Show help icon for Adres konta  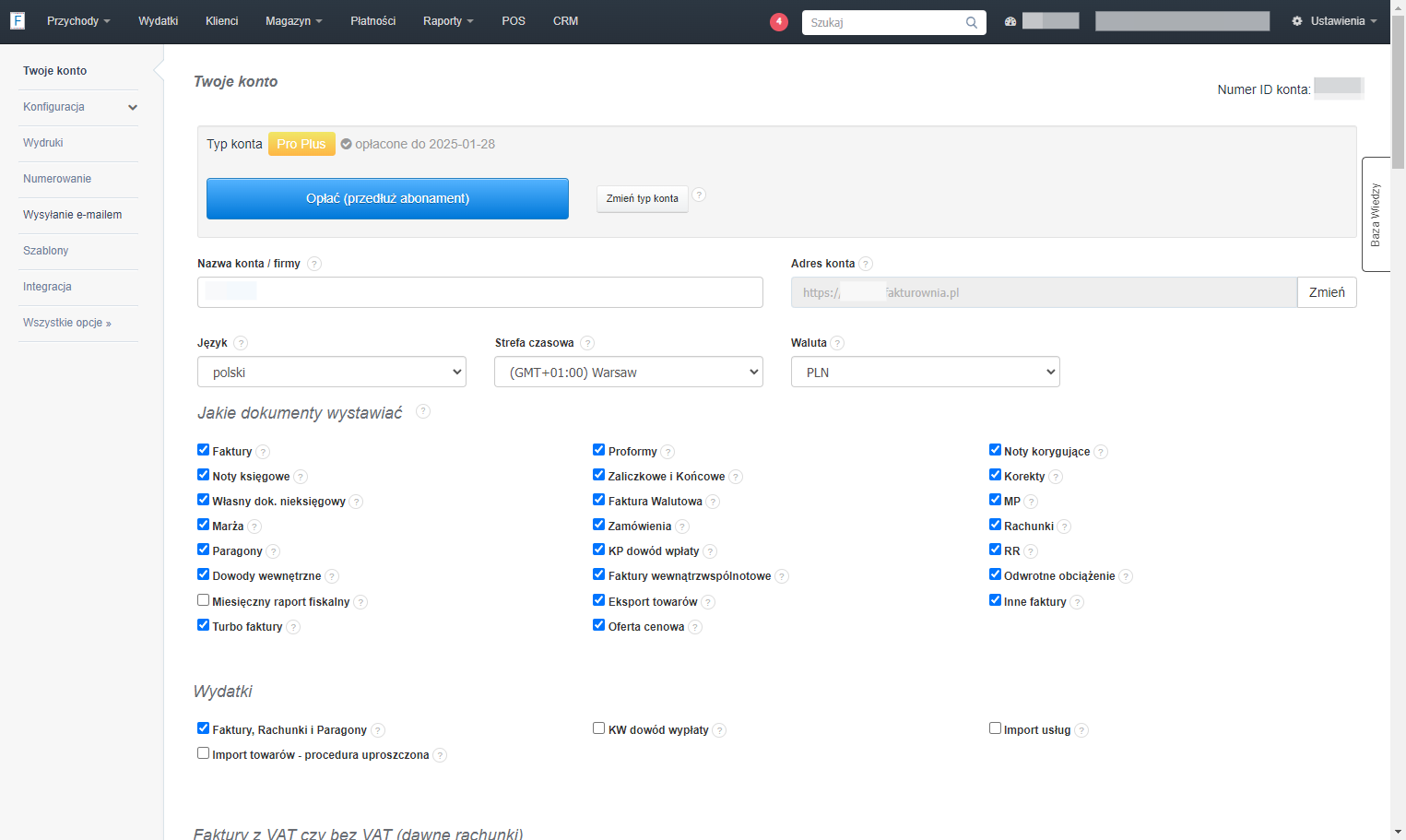tap(866, 264)
